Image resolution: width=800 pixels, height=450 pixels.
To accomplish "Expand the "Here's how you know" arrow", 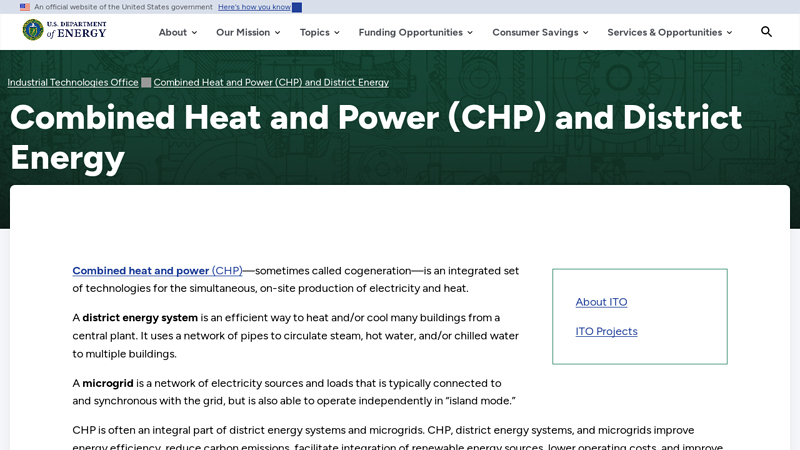I will (297, 7).
